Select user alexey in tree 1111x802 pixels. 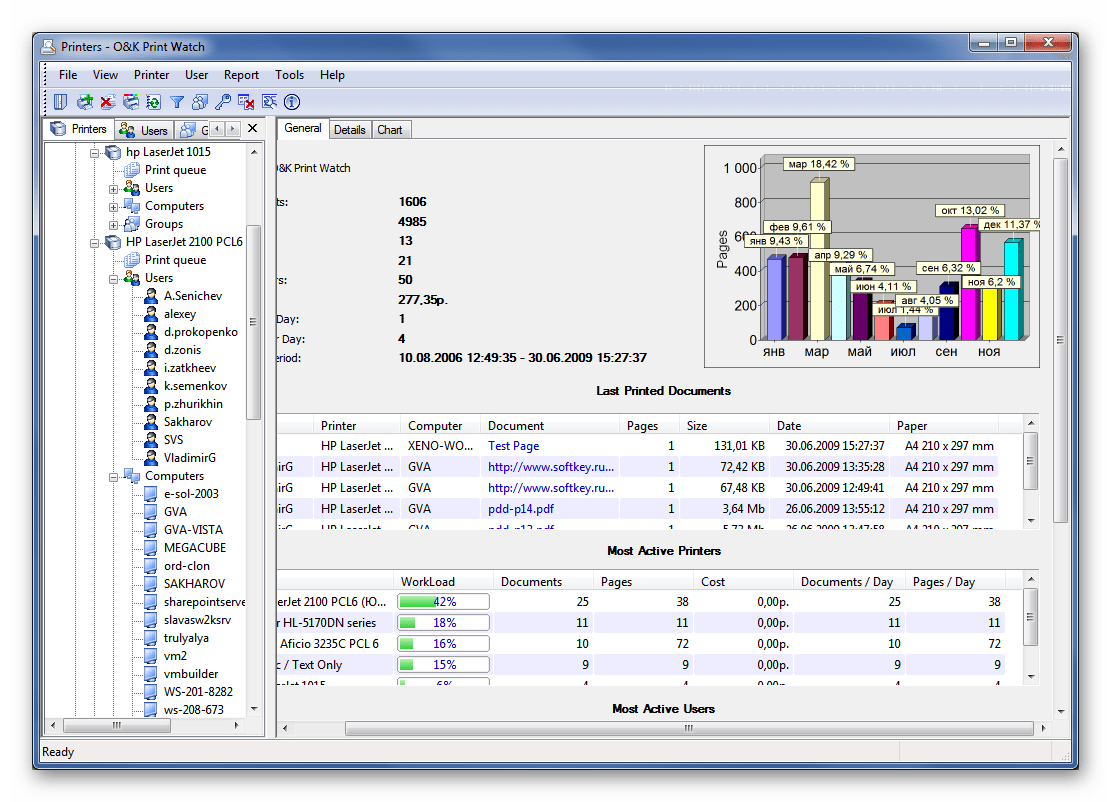pos(180,314)
